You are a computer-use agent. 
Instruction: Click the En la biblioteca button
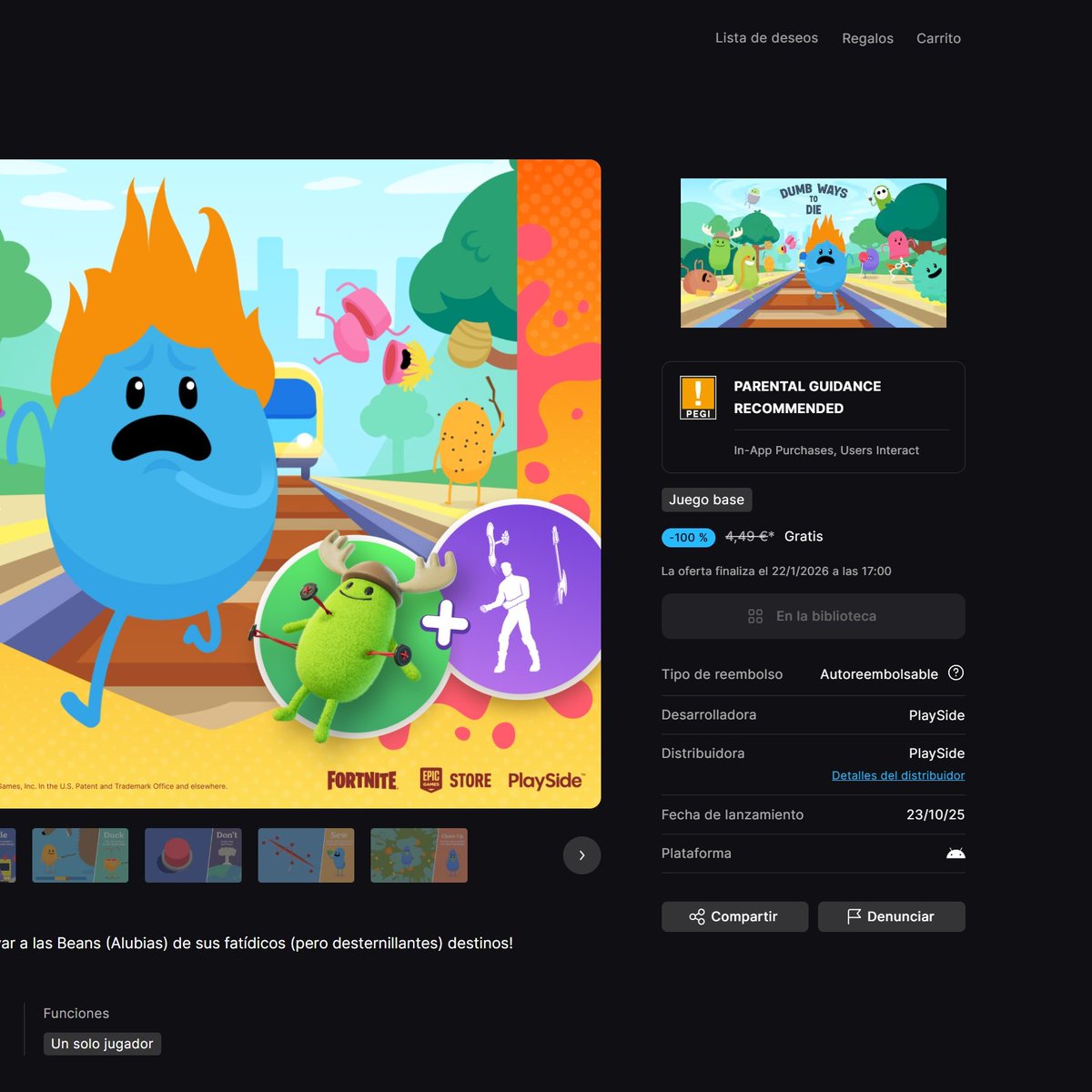[813, 616]
